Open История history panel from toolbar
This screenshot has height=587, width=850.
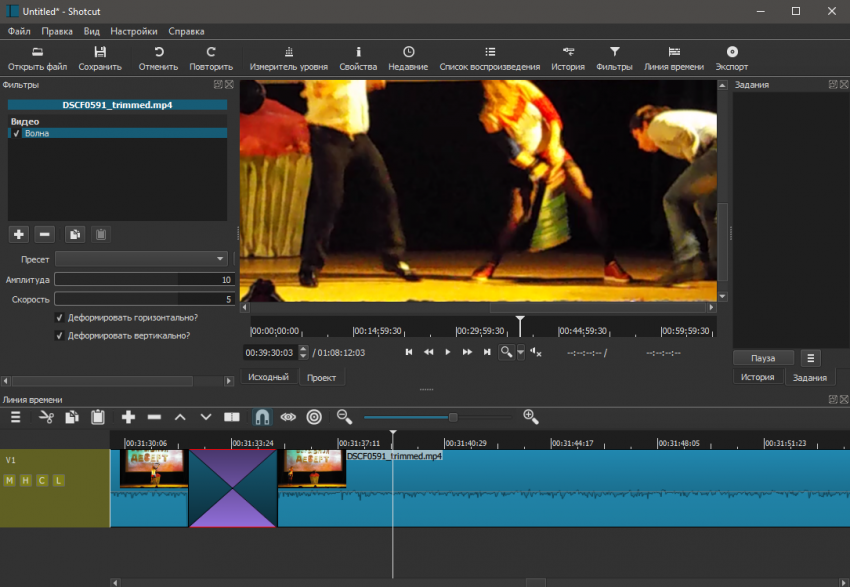(568, 59)
